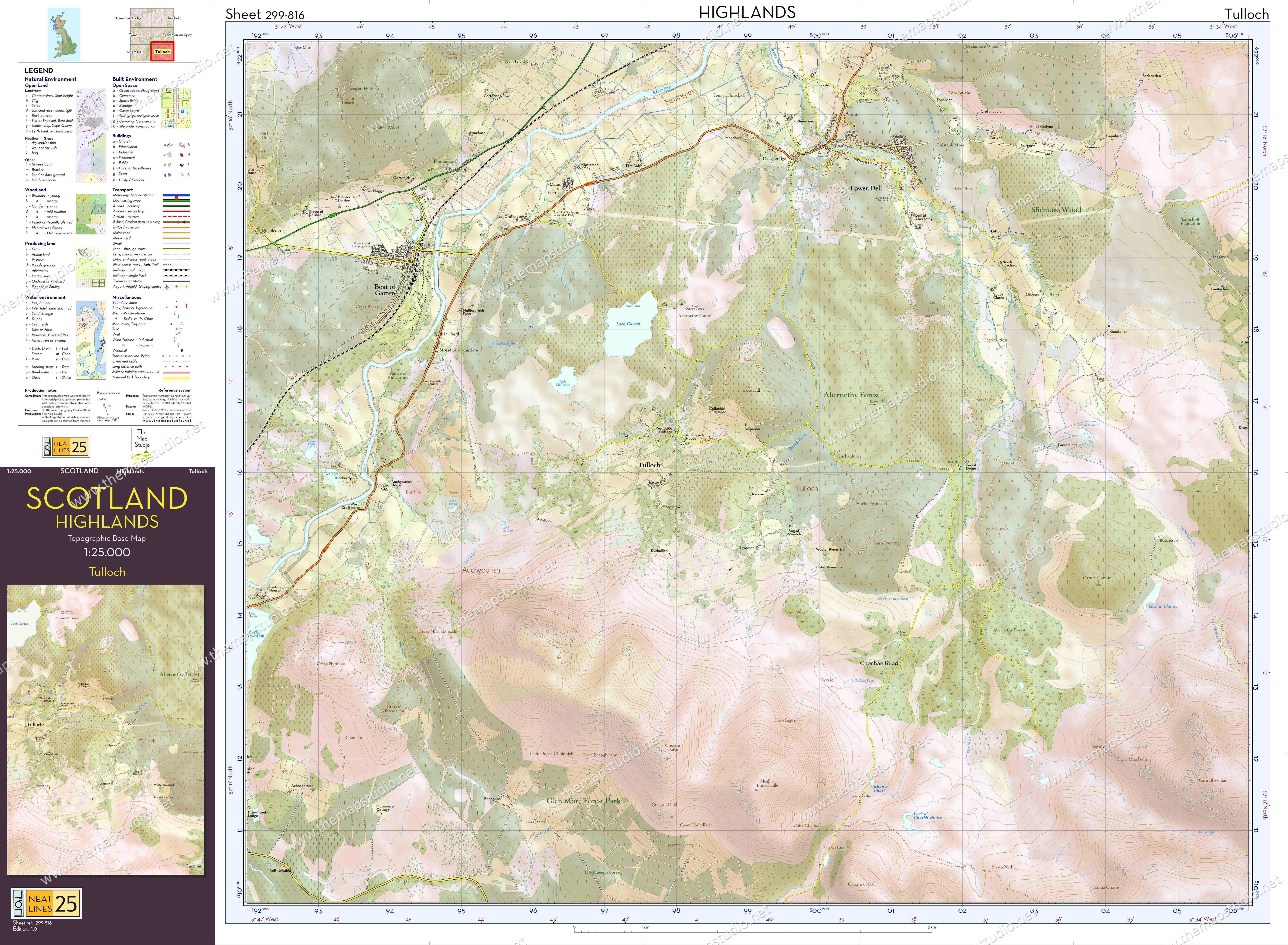This screenshot has width=1288, height=945.
Task: Click the HIGHLANDS title above the main map
Action: pyautogui.click(x=747, y=12)
